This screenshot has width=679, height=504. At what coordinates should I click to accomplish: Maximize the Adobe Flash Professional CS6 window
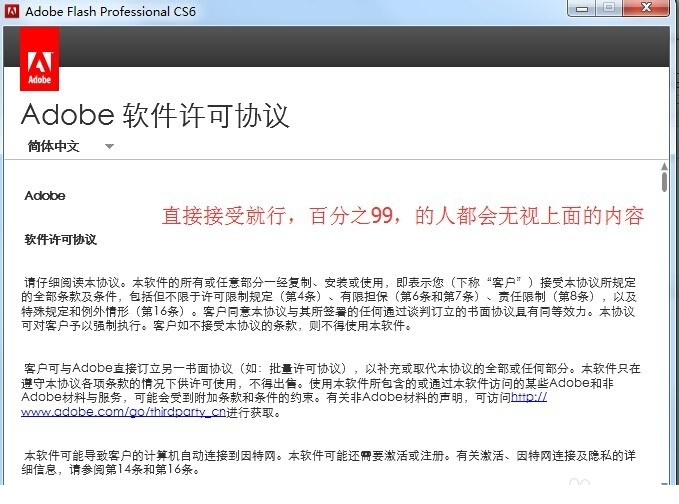point(609,8)
